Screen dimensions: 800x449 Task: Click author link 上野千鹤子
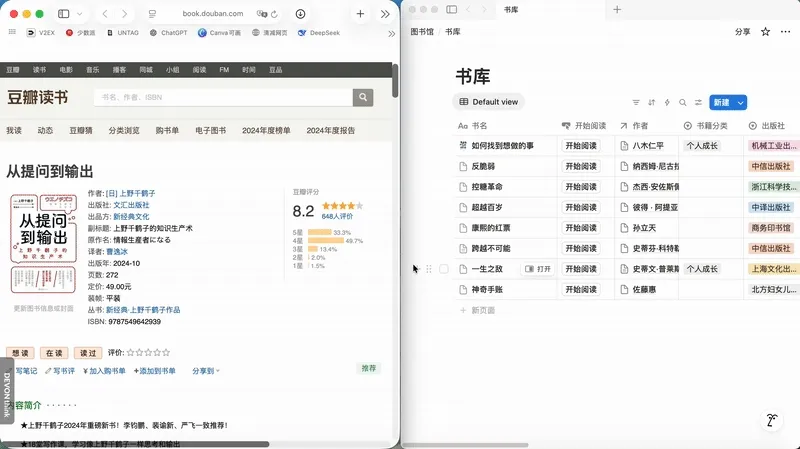[137, 193]
